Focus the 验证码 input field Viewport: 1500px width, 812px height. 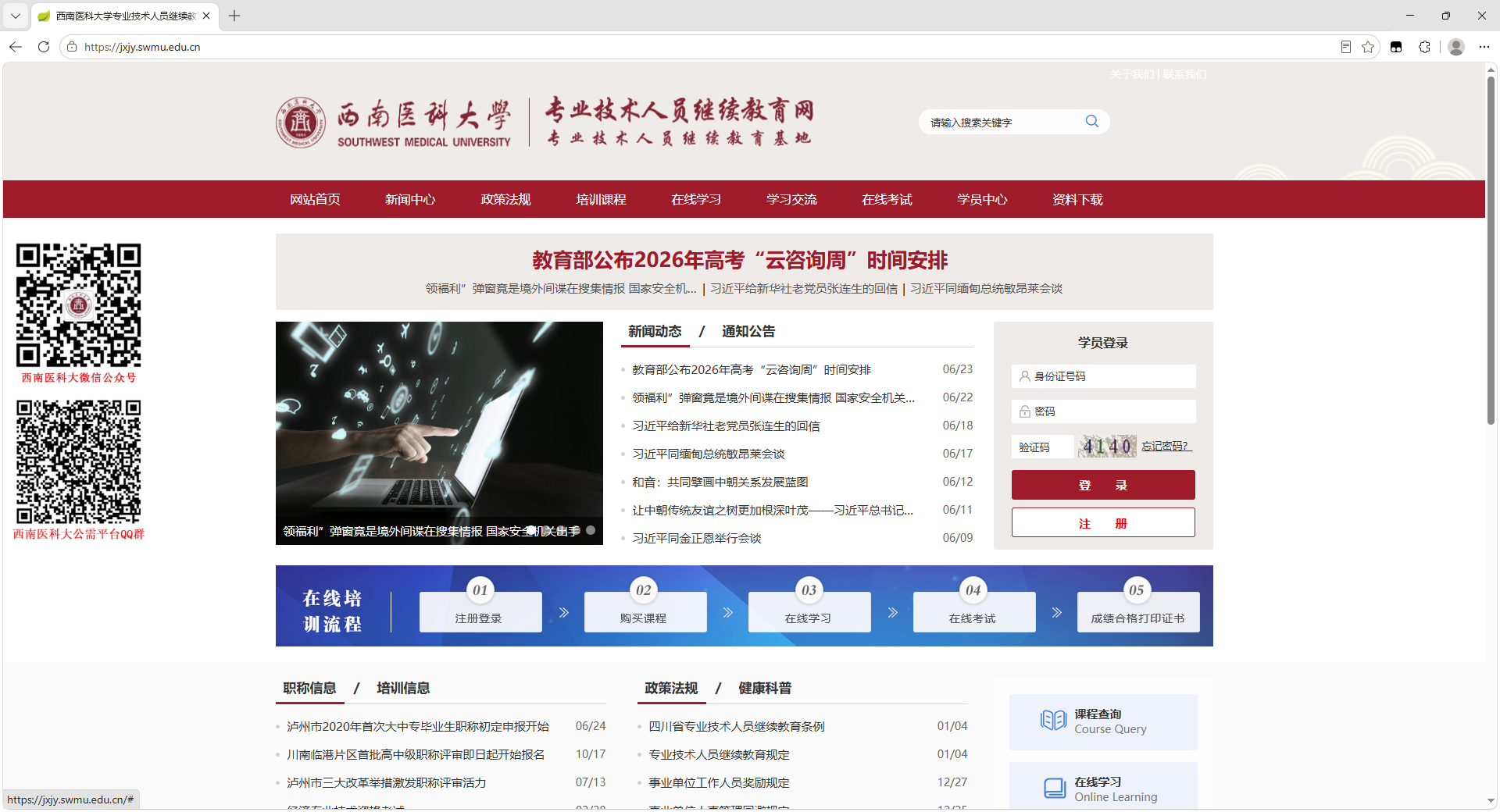(x=1043, y=447)
